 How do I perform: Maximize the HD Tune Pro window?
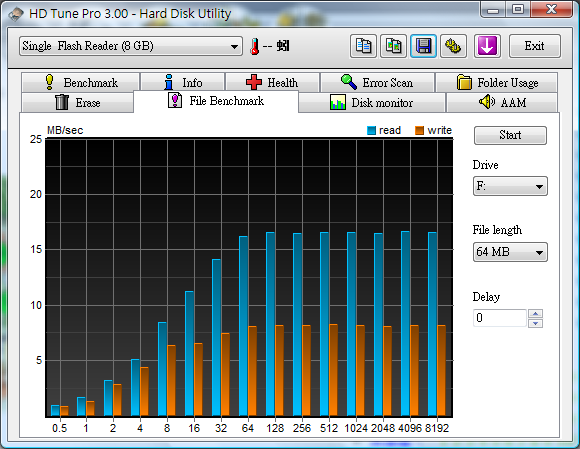[x=518, y=9]
